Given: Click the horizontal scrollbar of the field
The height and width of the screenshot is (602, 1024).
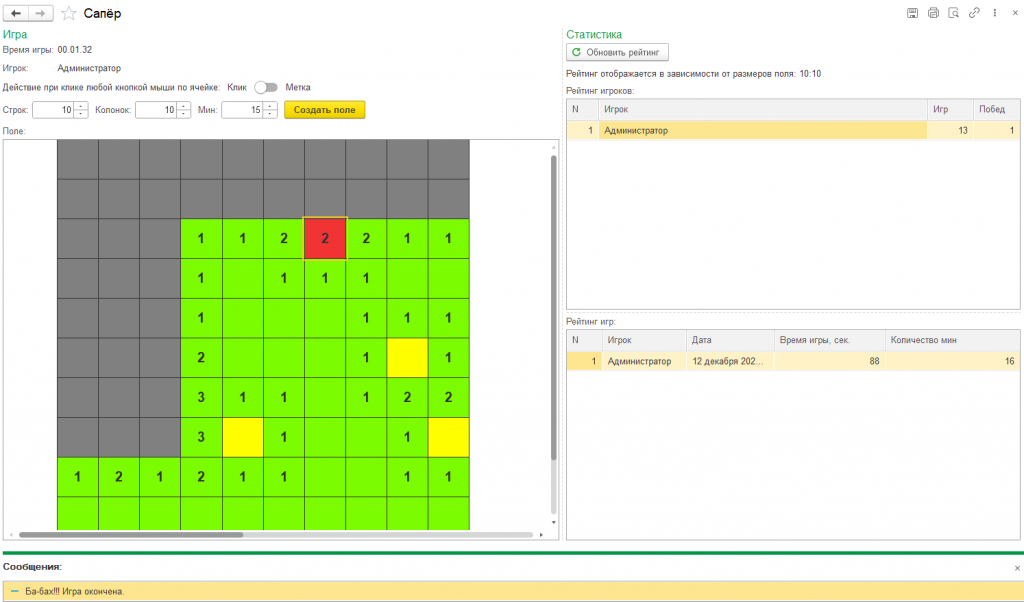Looking at the screenshot, I should click(x=131, y=535).
